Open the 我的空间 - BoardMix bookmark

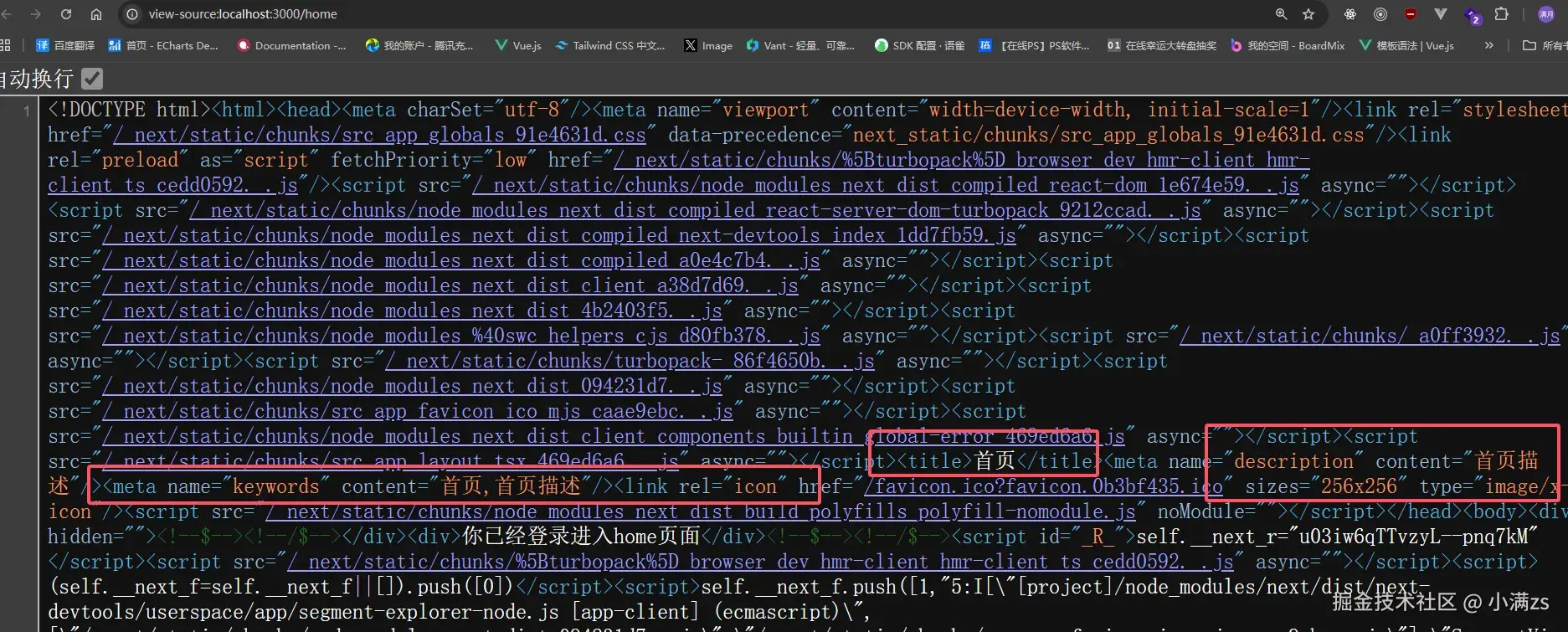pyautogui.click(x=1288, y=45)
